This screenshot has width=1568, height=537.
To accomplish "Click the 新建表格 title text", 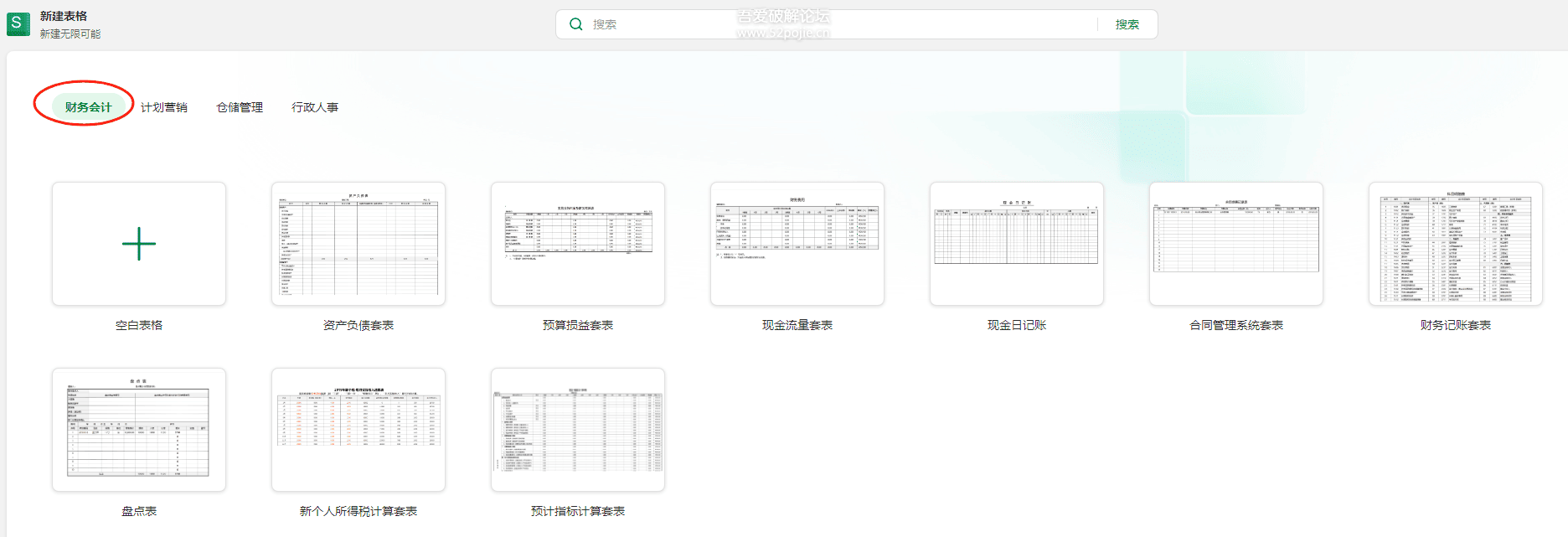I will pyautogui.click(x=64, y=16).
